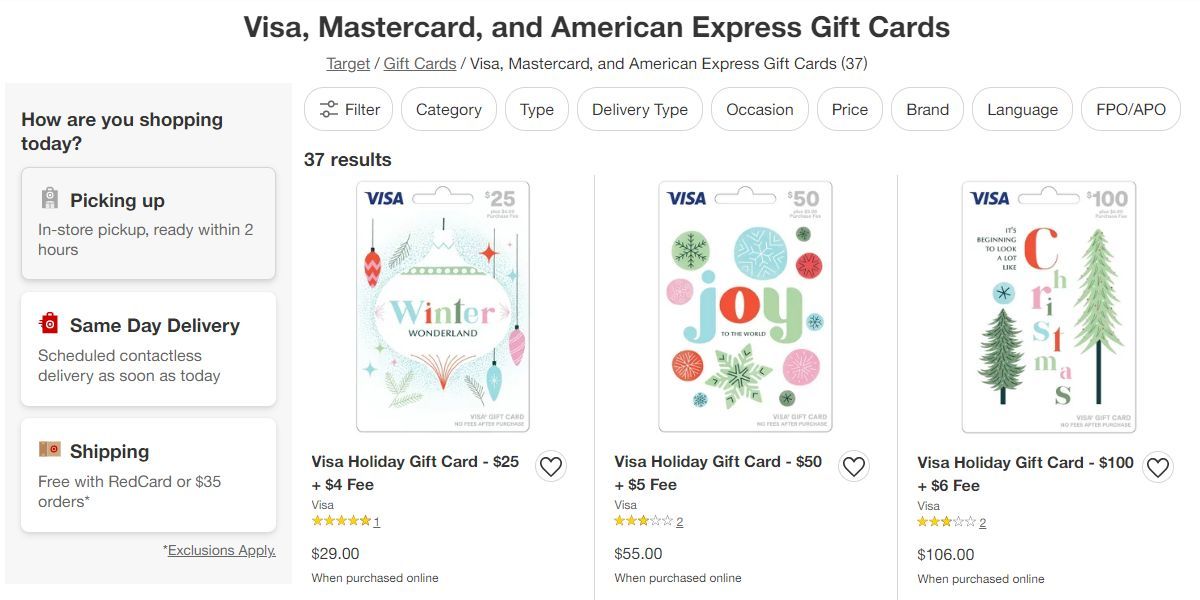Click the Filter sliders icon
Screen dimensions: 1200x600
coord(329,110)
